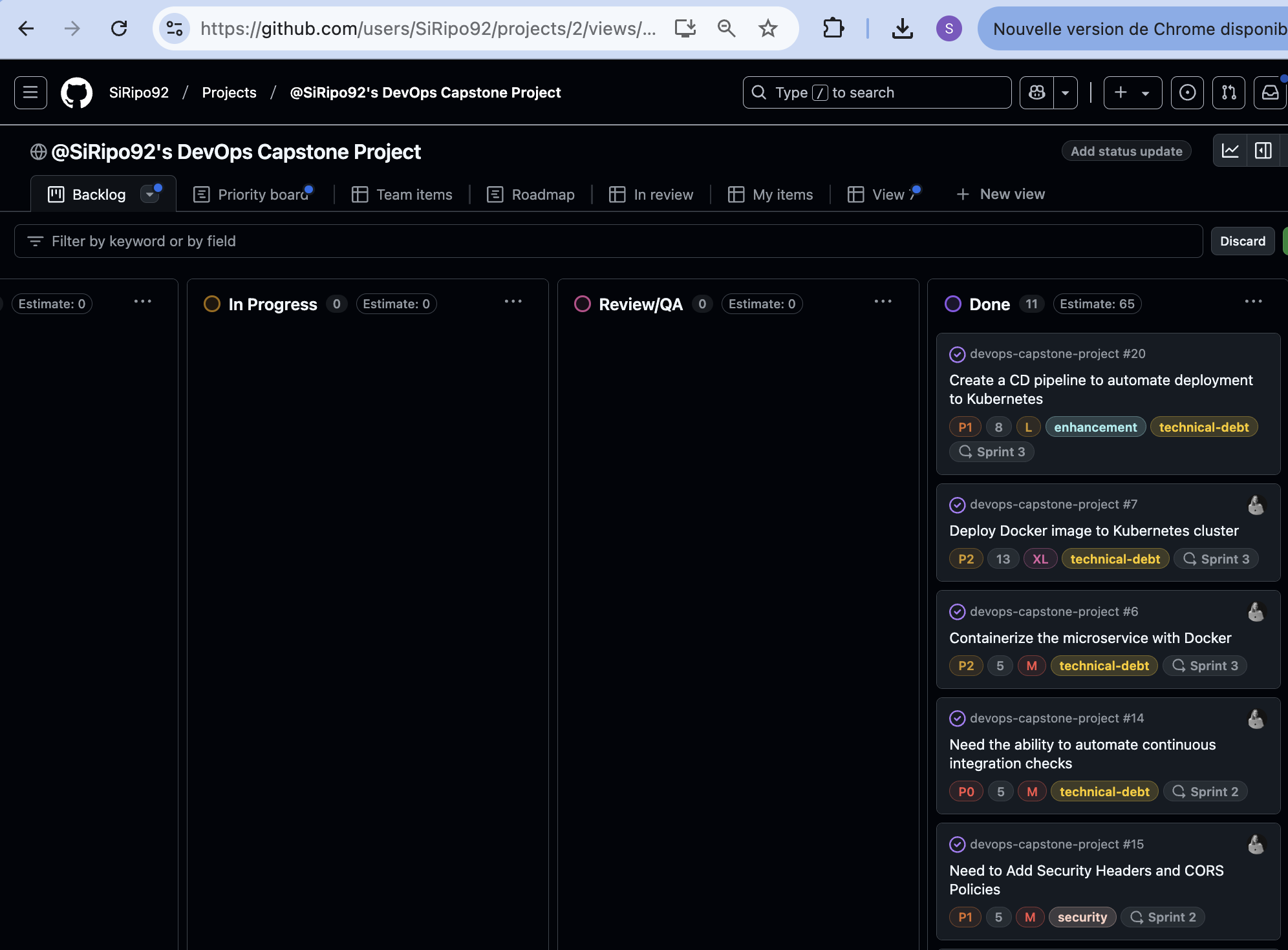1288x950 pixels.
Task: Go forward with the browser forward arrow
Action: (x=72, y=28)
